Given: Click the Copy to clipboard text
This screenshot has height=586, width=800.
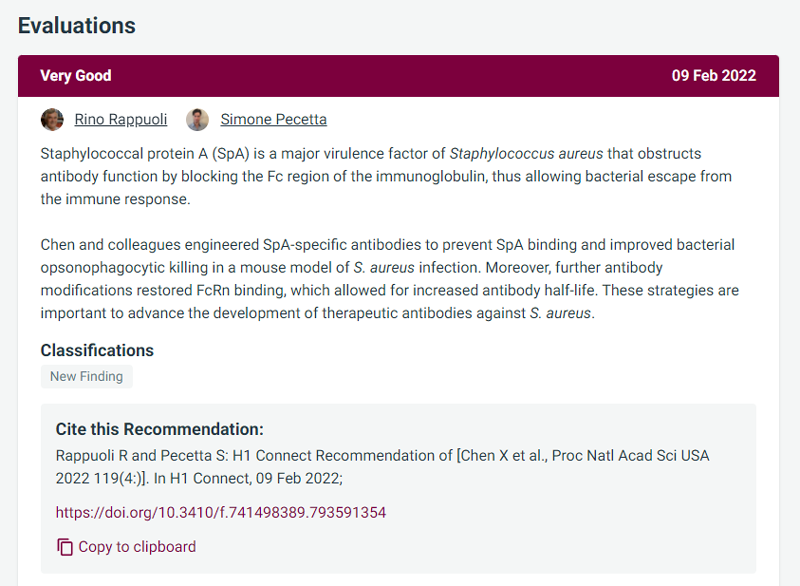Looking at the screenshot, I should (x=137, y=547).
